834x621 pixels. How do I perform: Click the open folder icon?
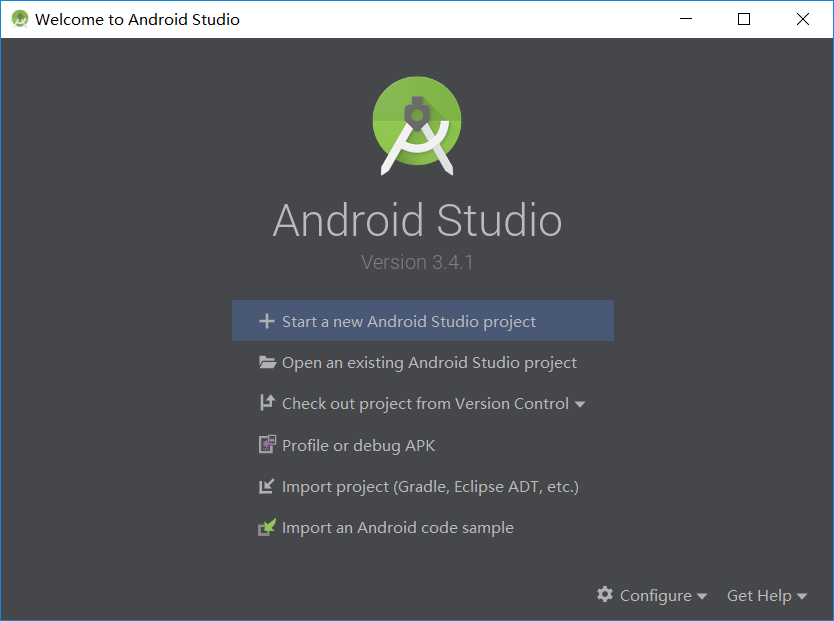267,363
